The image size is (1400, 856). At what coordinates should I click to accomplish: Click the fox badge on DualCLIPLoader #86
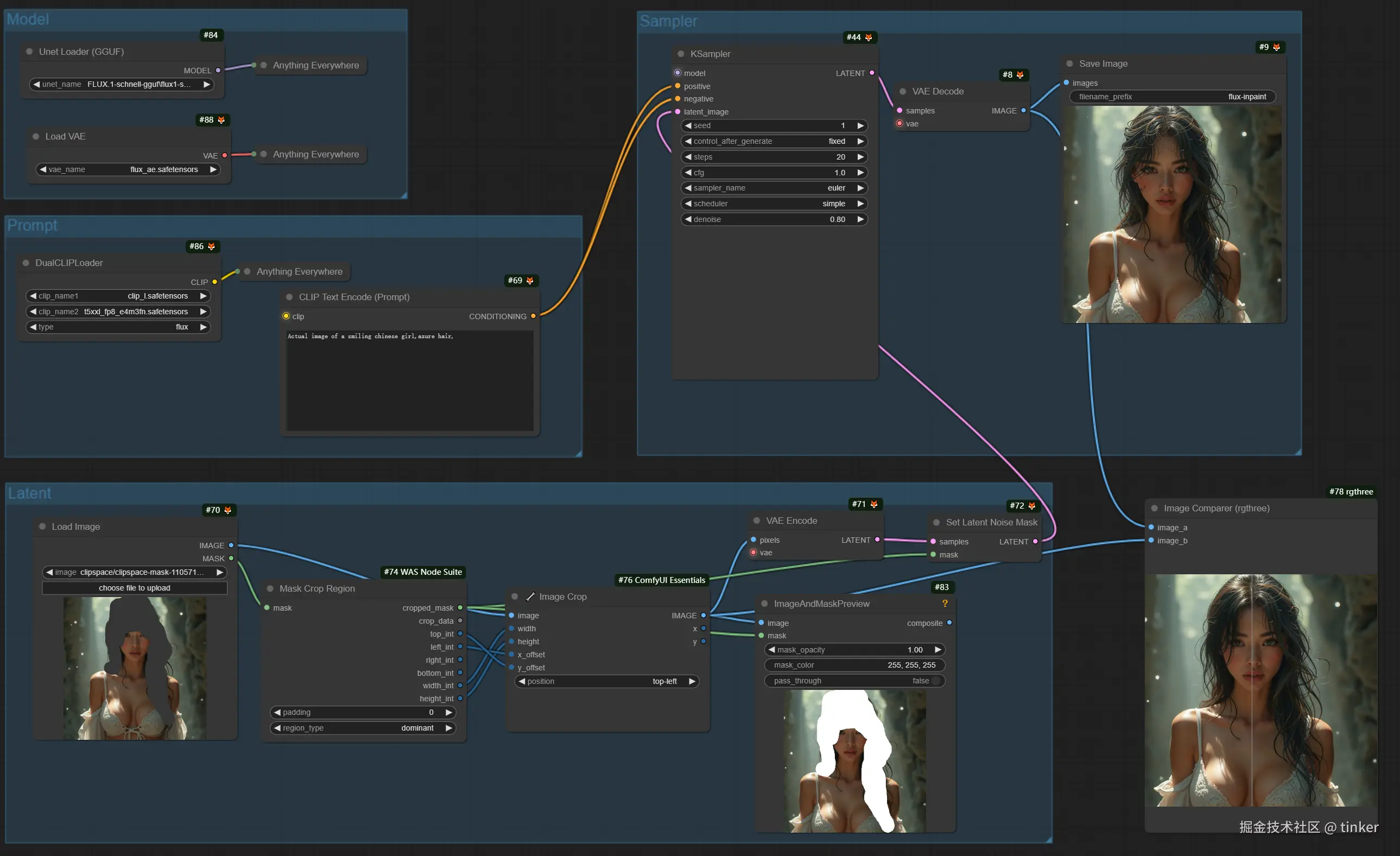coord(211,246)
